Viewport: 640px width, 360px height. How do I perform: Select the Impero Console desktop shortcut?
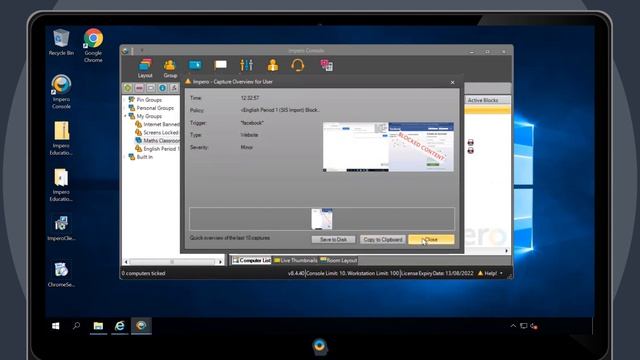click(61, 92)
